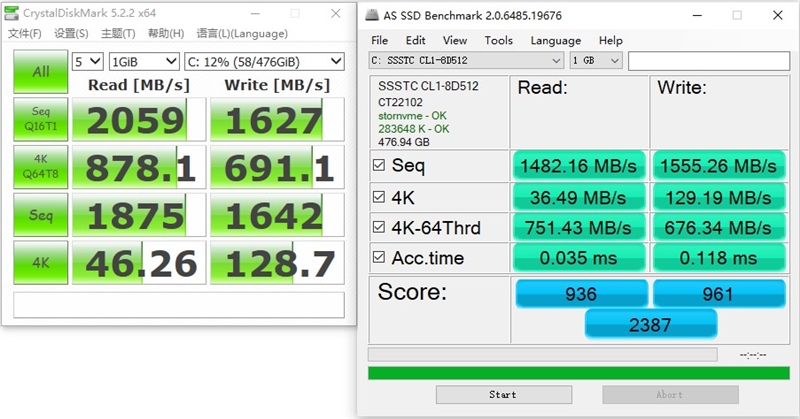Click the CT22102 firmware text
The width and height of the screenshot is (800, 419).
click(400, 102)
